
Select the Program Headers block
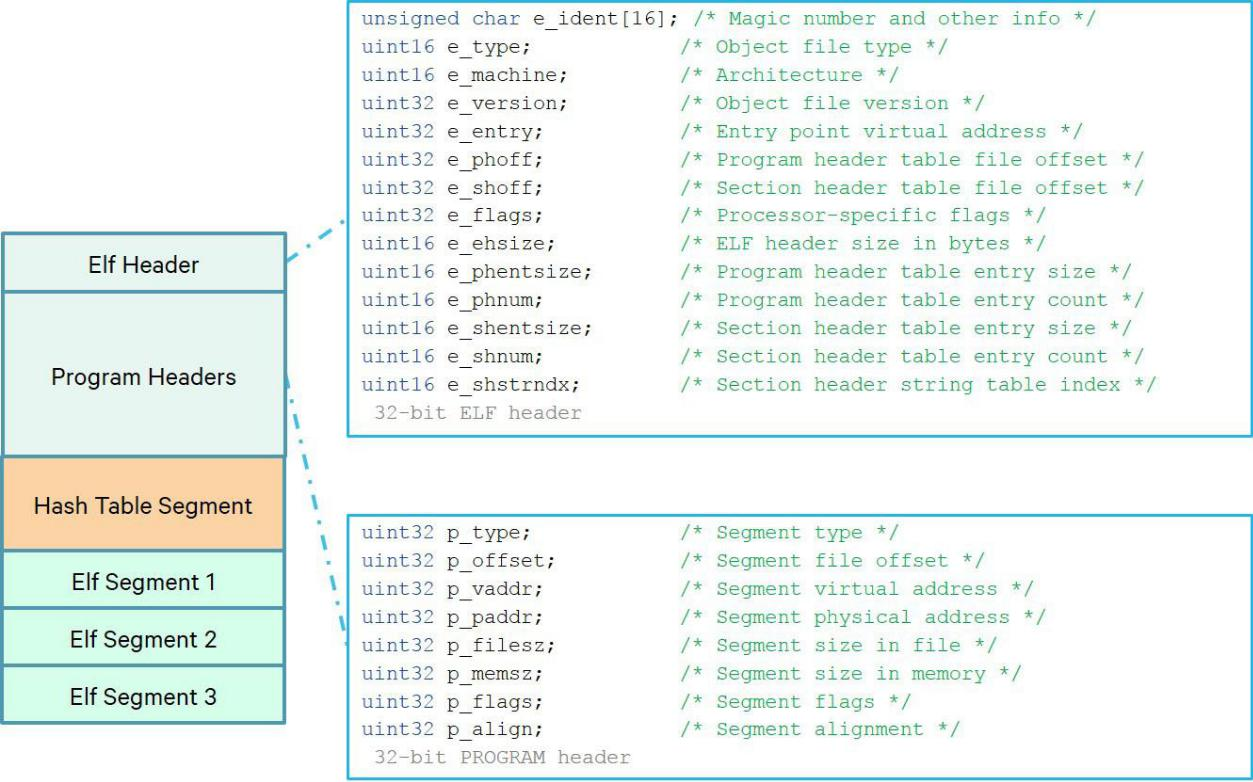pyautogui.click(x=143, y=377)
